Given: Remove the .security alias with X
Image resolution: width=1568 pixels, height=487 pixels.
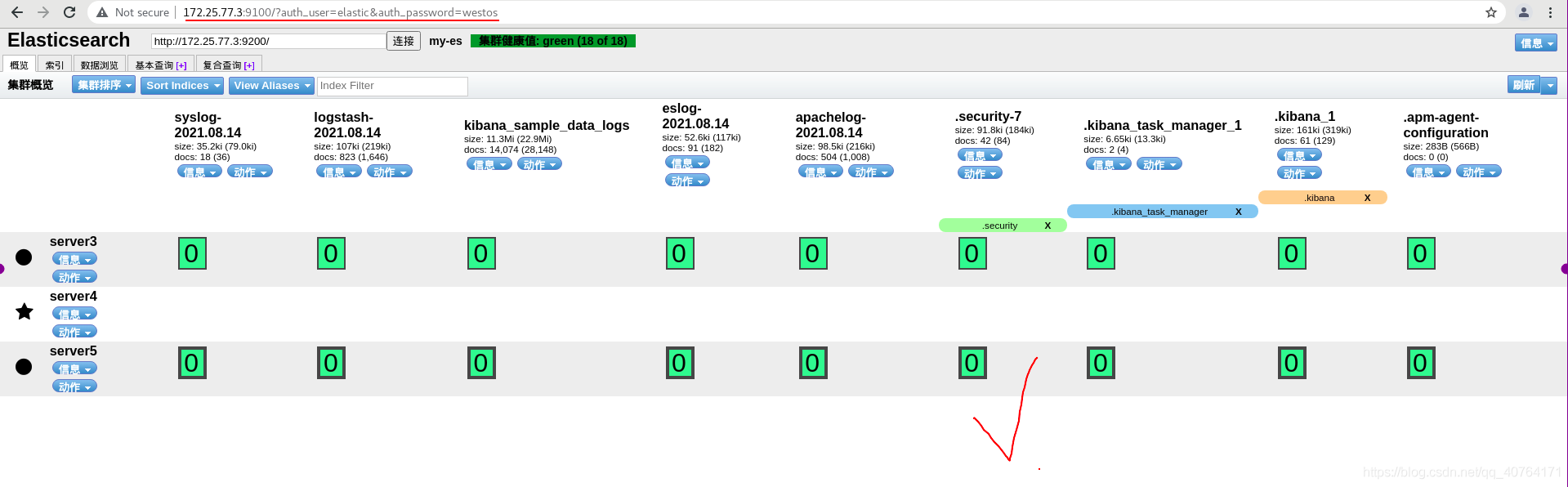Looking at the screenshot, I should 1048,226.
